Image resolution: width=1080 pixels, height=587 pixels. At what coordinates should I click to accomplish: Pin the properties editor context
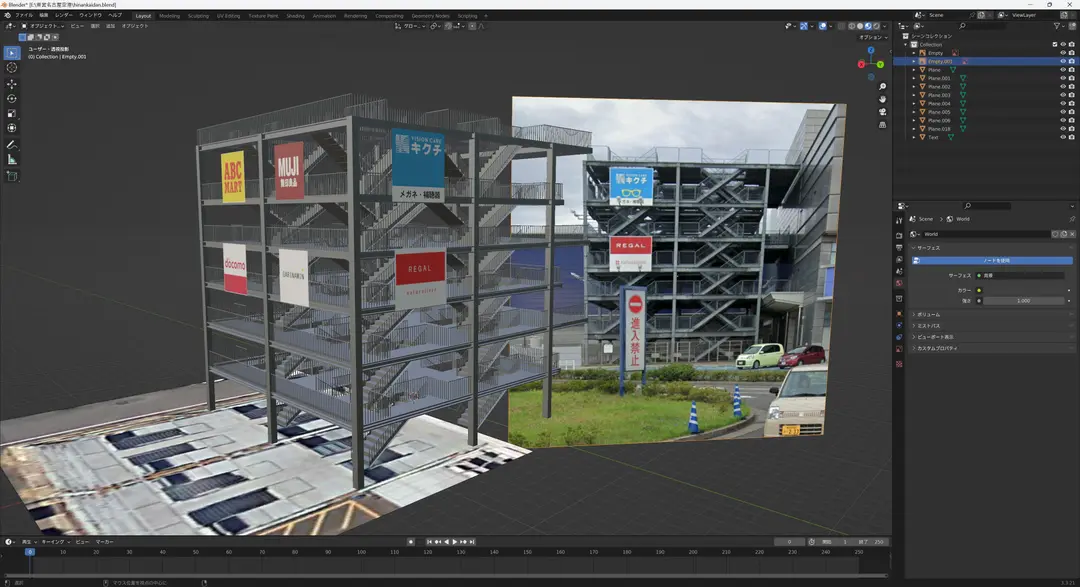(x=1072, y=219)
